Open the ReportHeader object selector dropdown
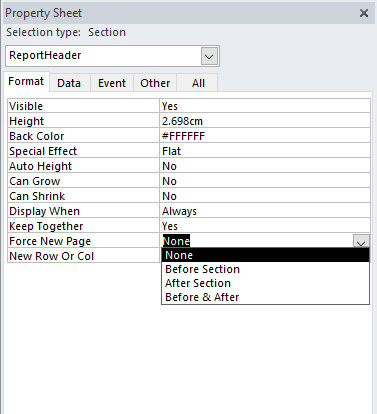This screenshot has height=414, width=377. 209,56
